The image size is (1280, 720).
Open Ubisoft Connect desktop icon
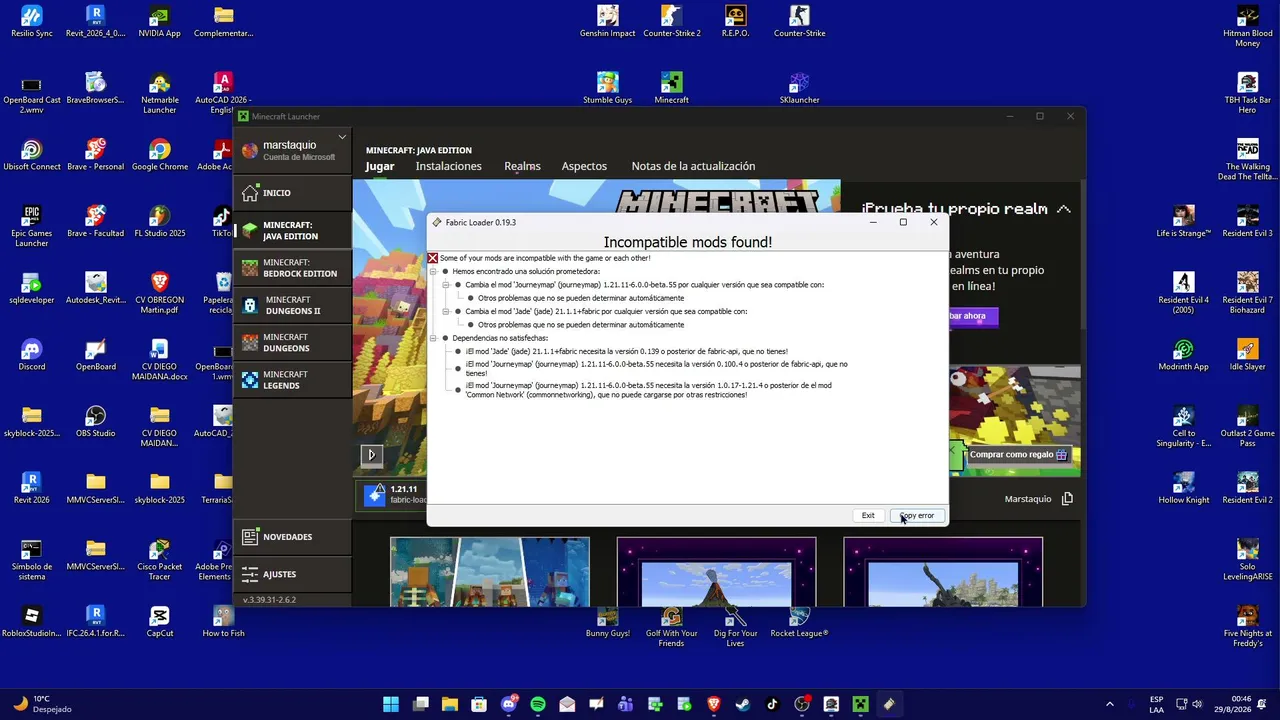(x=32, y=155)
